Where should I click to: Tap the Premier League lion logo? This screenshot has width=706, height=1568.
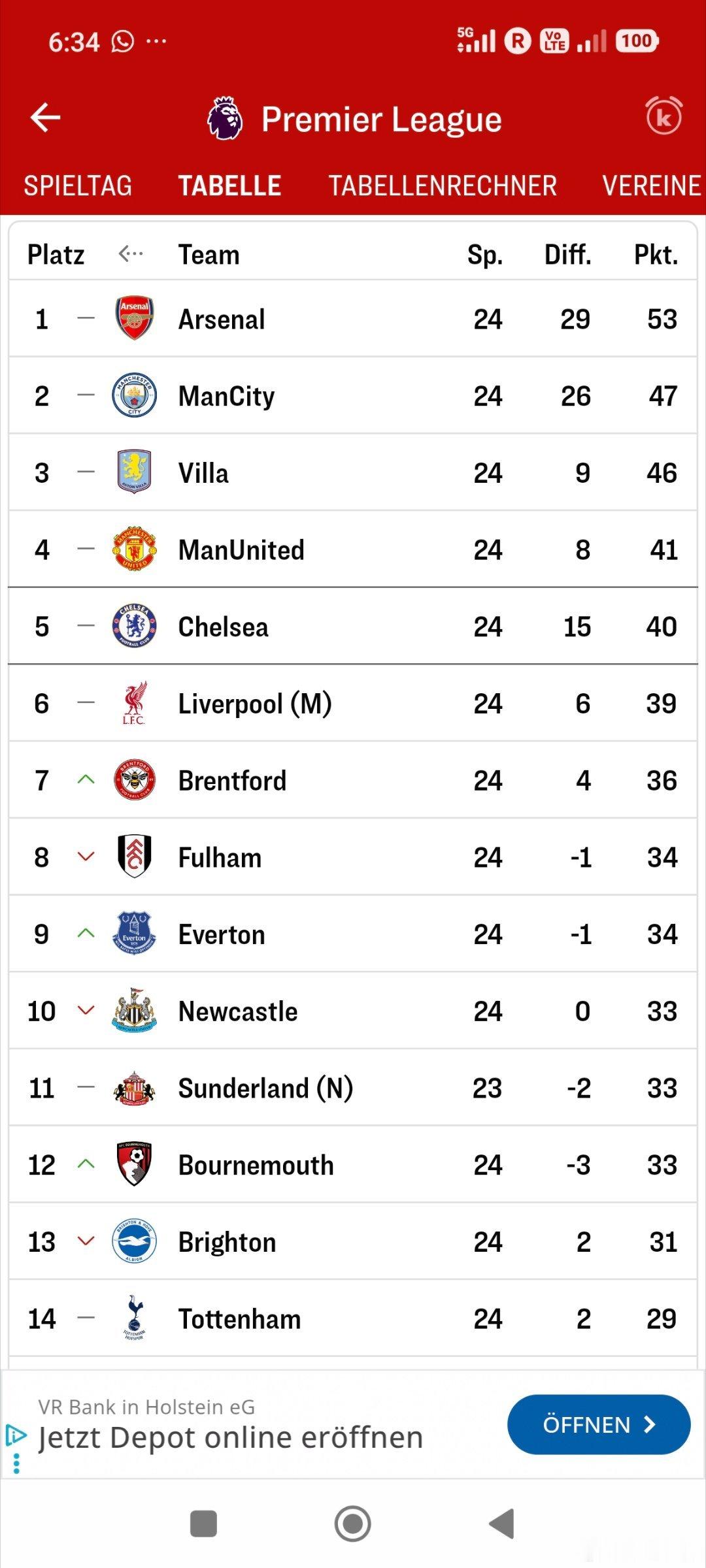224,118
